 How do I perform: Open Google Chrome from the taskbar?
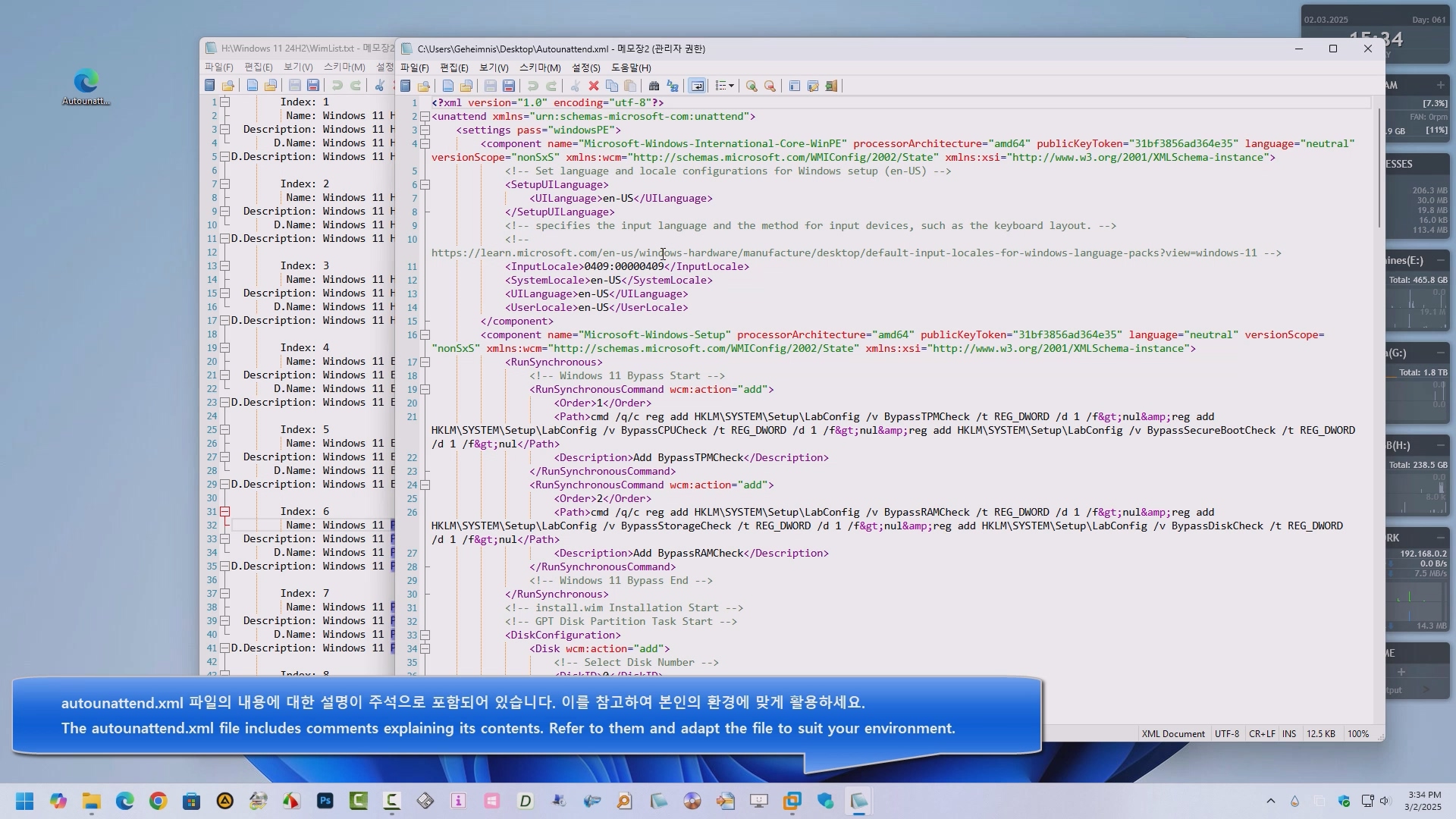coord(158,802)
